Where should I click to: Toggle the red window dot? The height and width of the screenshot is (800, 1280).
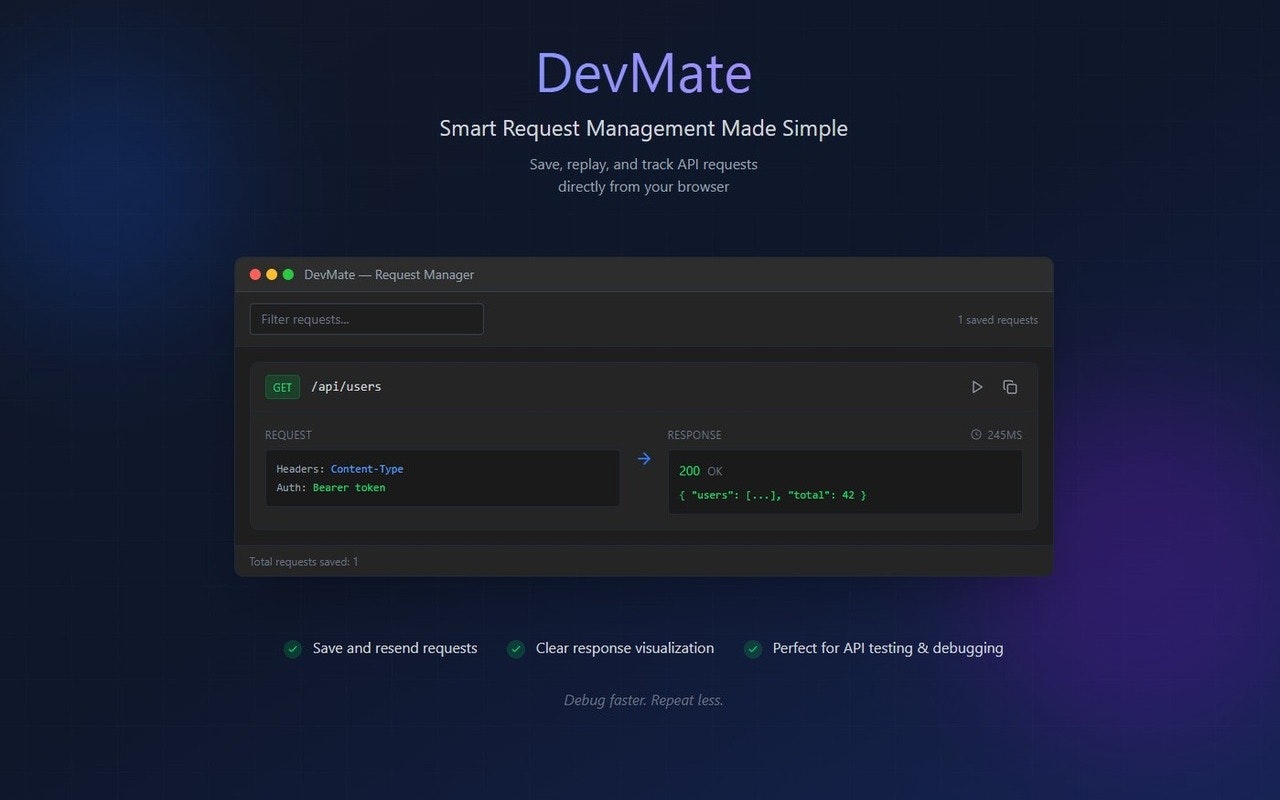tap(255, 274)
